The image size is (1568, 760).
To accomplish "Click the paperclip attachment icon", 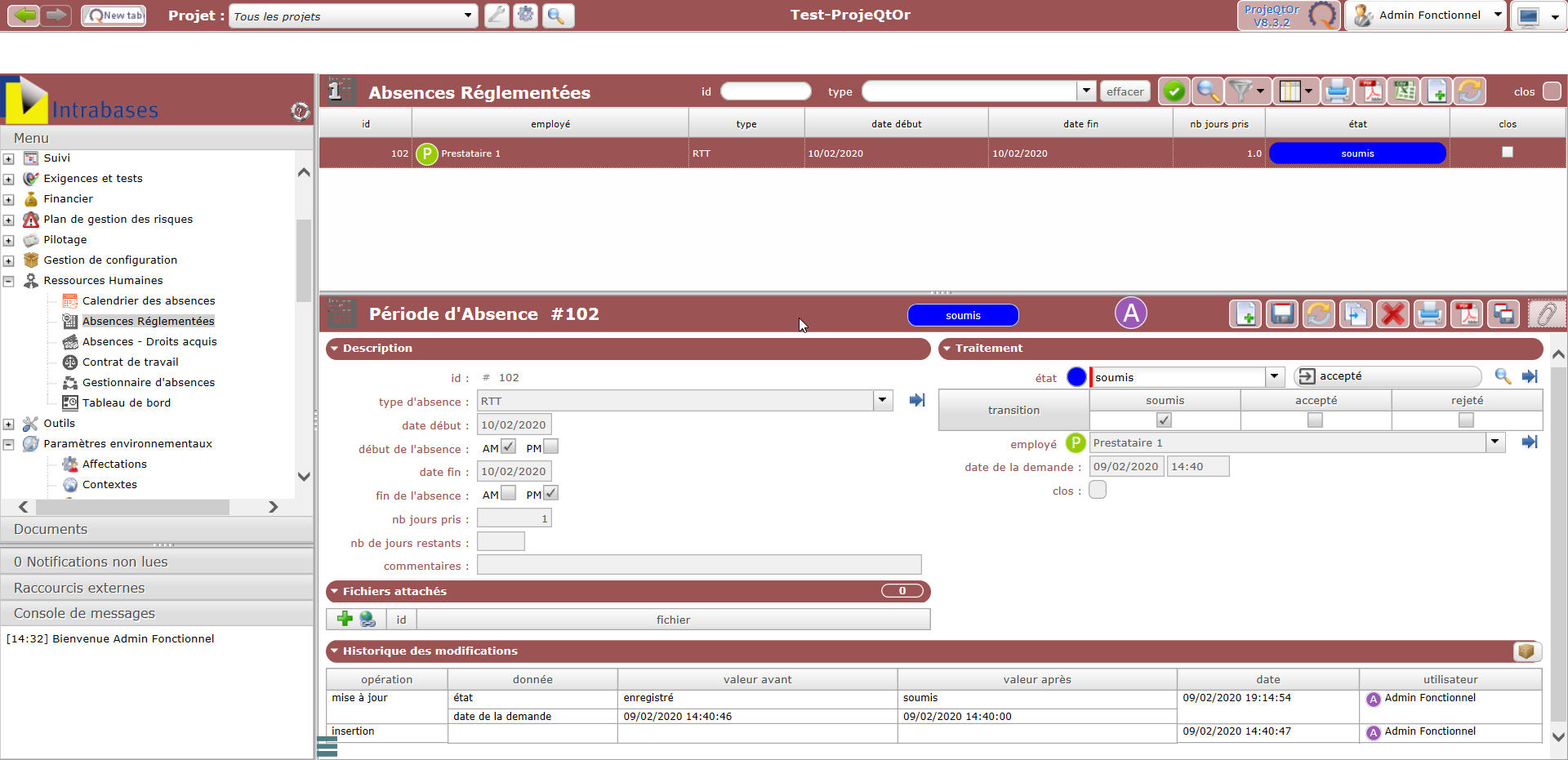I will click(1546, 314).
